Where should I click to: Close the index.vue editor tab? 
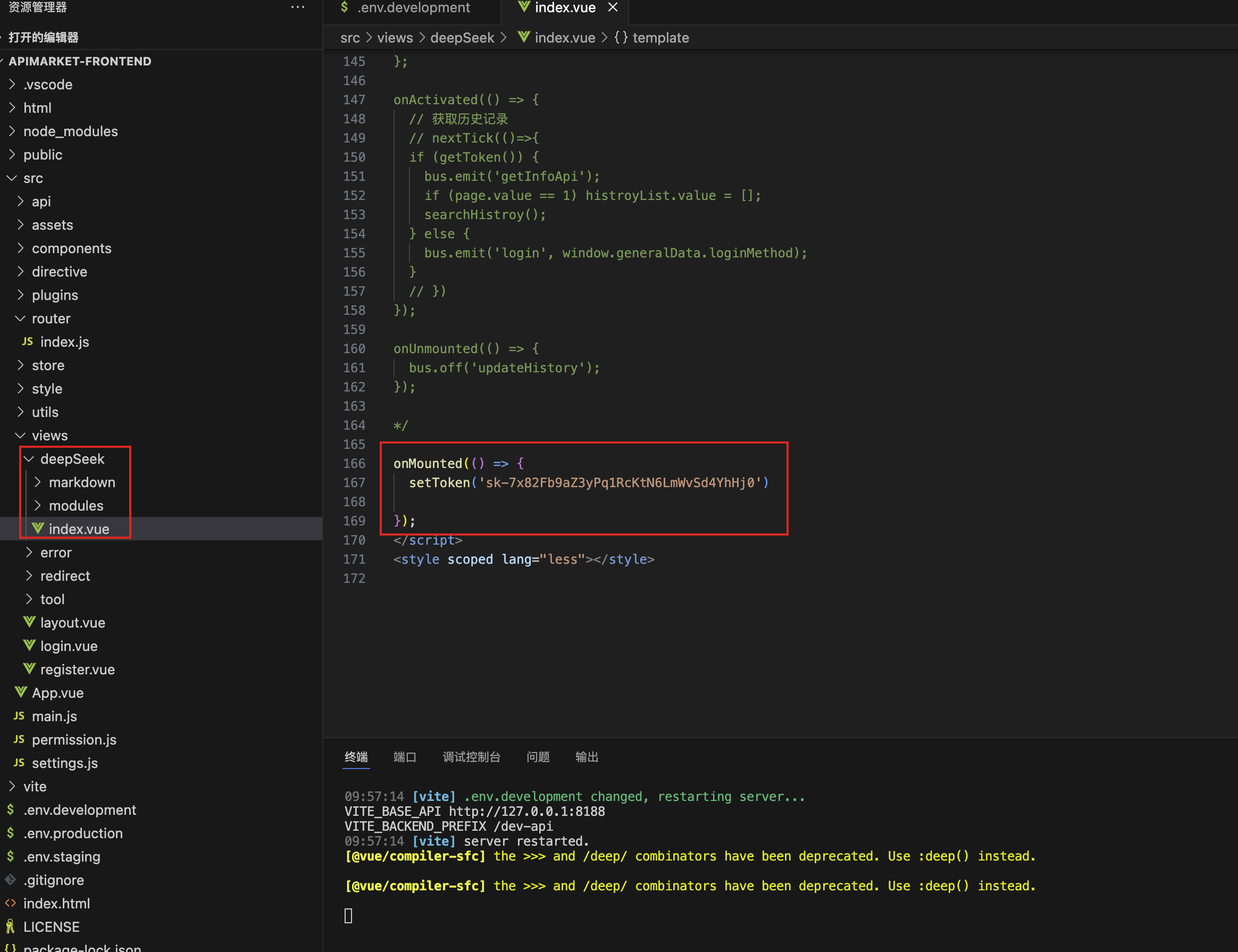pos(613,7)
